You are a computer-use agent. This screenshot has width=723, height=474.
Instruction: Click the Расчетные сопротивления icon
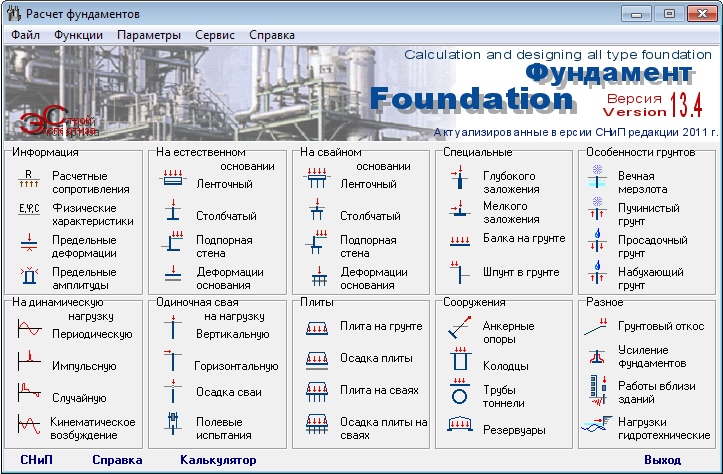coord(29,179)
